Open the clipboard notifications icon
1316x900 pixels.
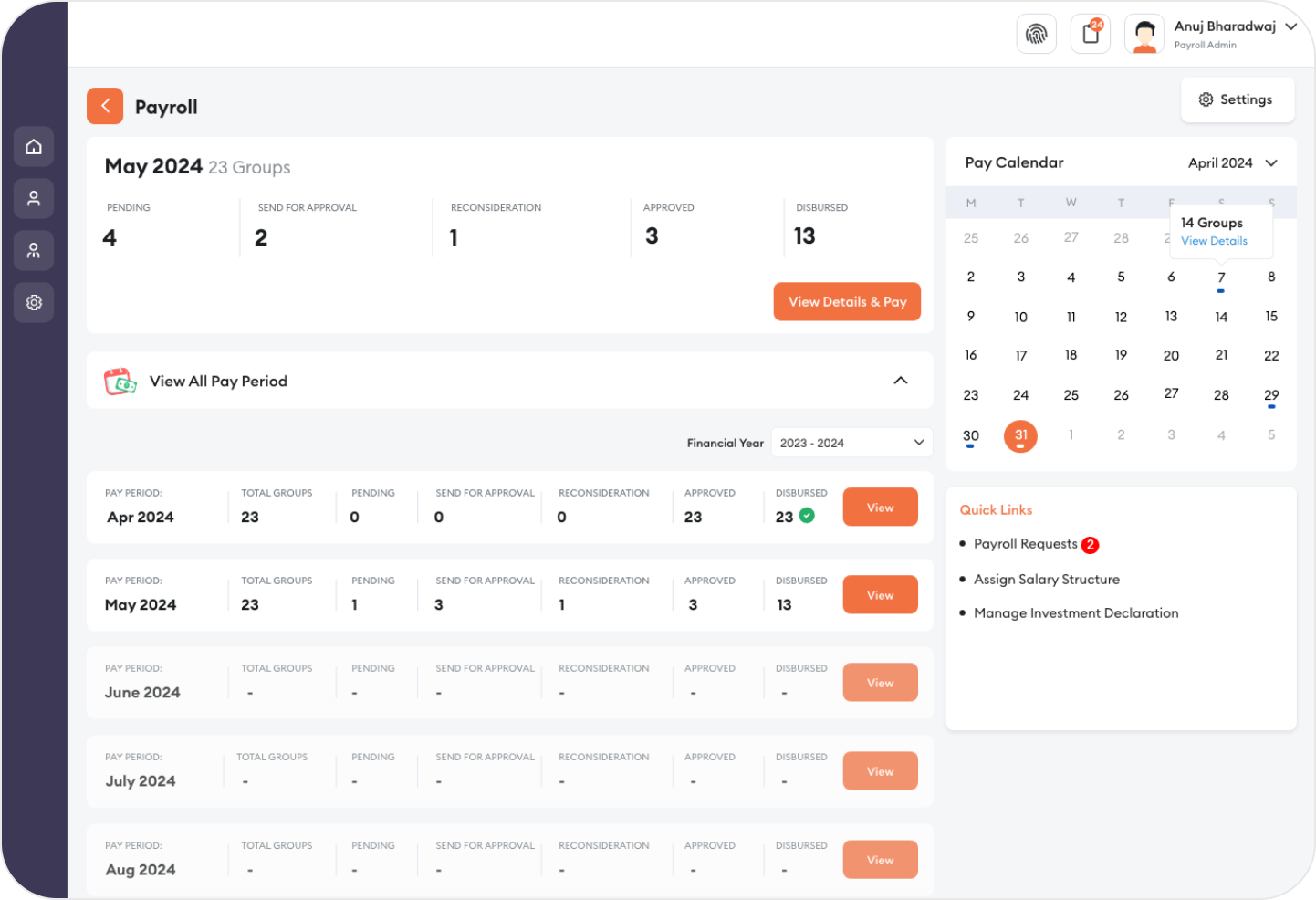1090,35
